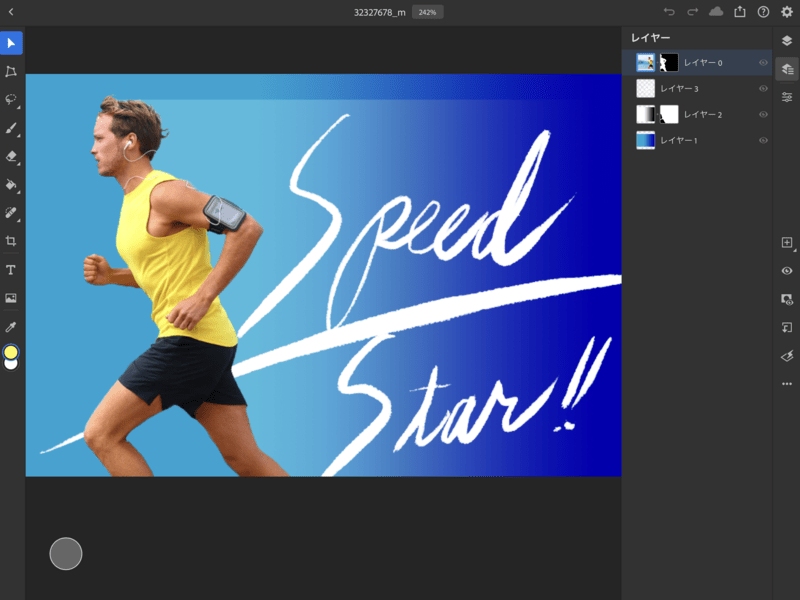Viewport: 800px width, 600px height.
Task: Open the layer properties panel
Action: pos(787,97)
